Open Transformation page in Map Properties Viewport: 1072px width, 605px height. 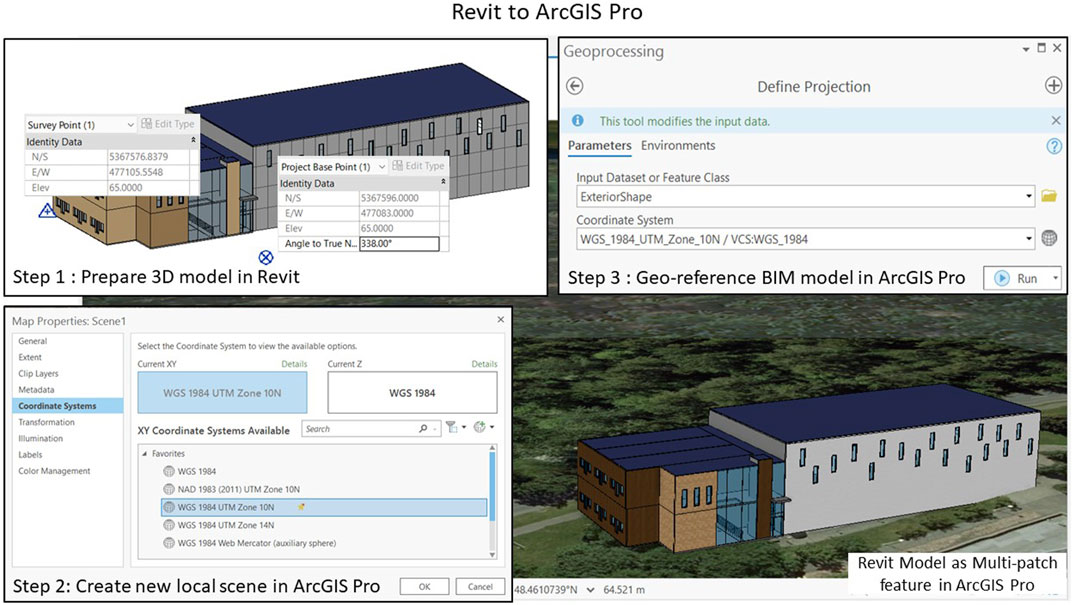point(46,422)
